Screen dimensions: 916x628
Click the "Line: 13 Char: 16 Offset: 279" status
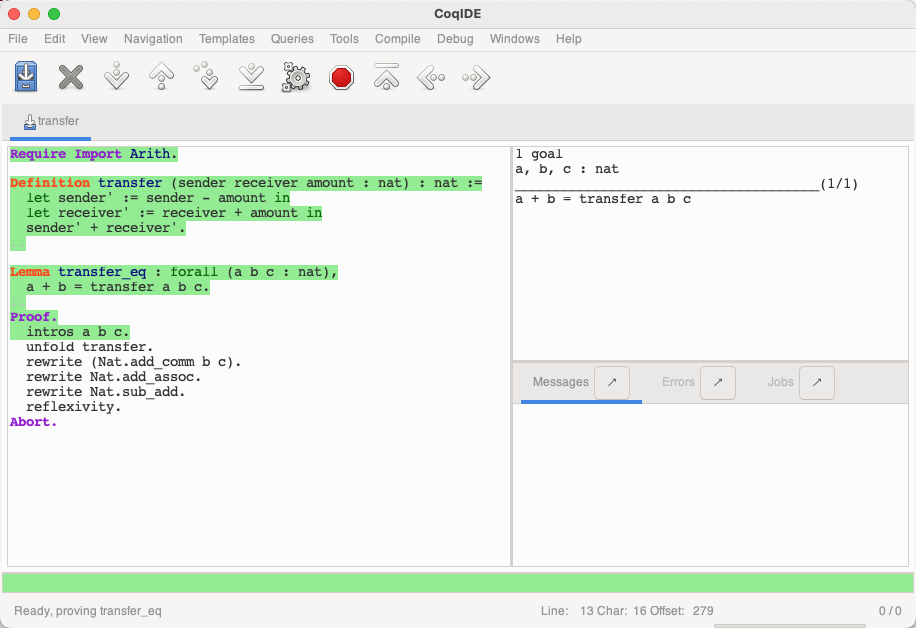(627, 611)
